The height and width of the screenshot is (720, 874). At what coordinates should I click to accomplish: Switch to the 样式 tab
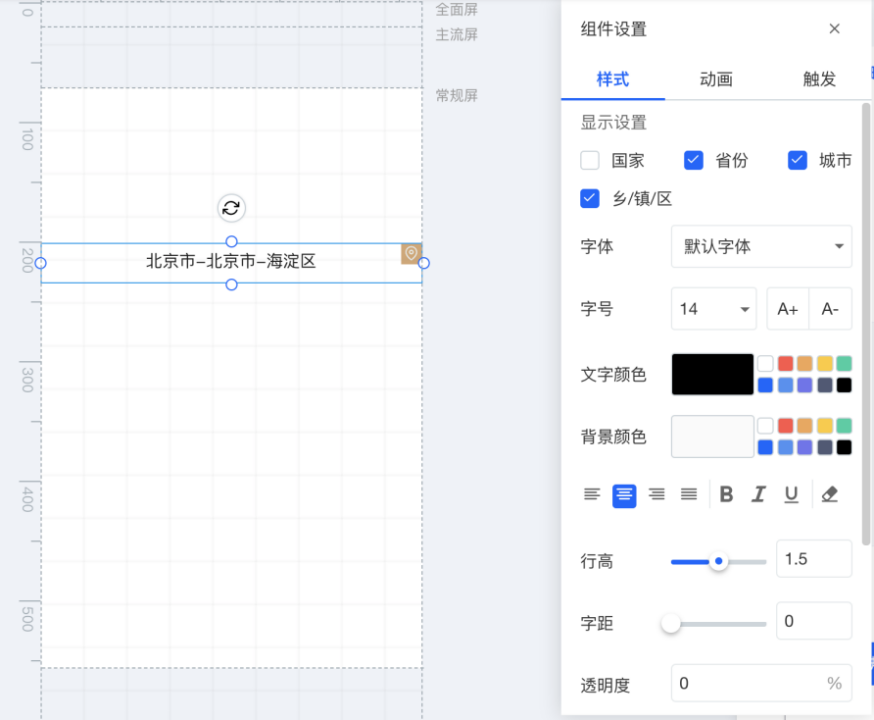[613, 79]
